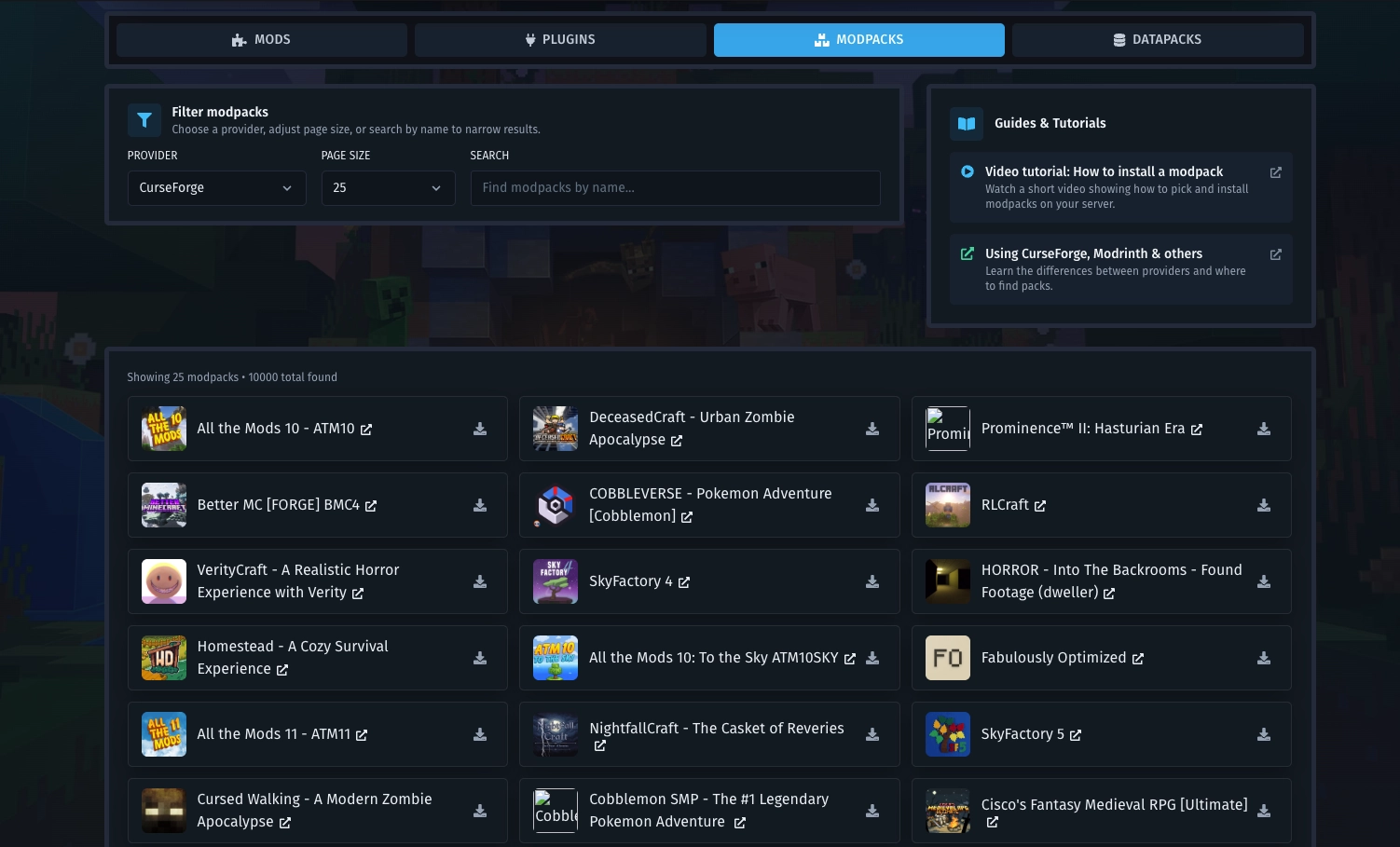This screenshot has height=847, width=1400.
Task: Download Homestead - A Cozy Survival Experience
Action: tap(480, 658)
